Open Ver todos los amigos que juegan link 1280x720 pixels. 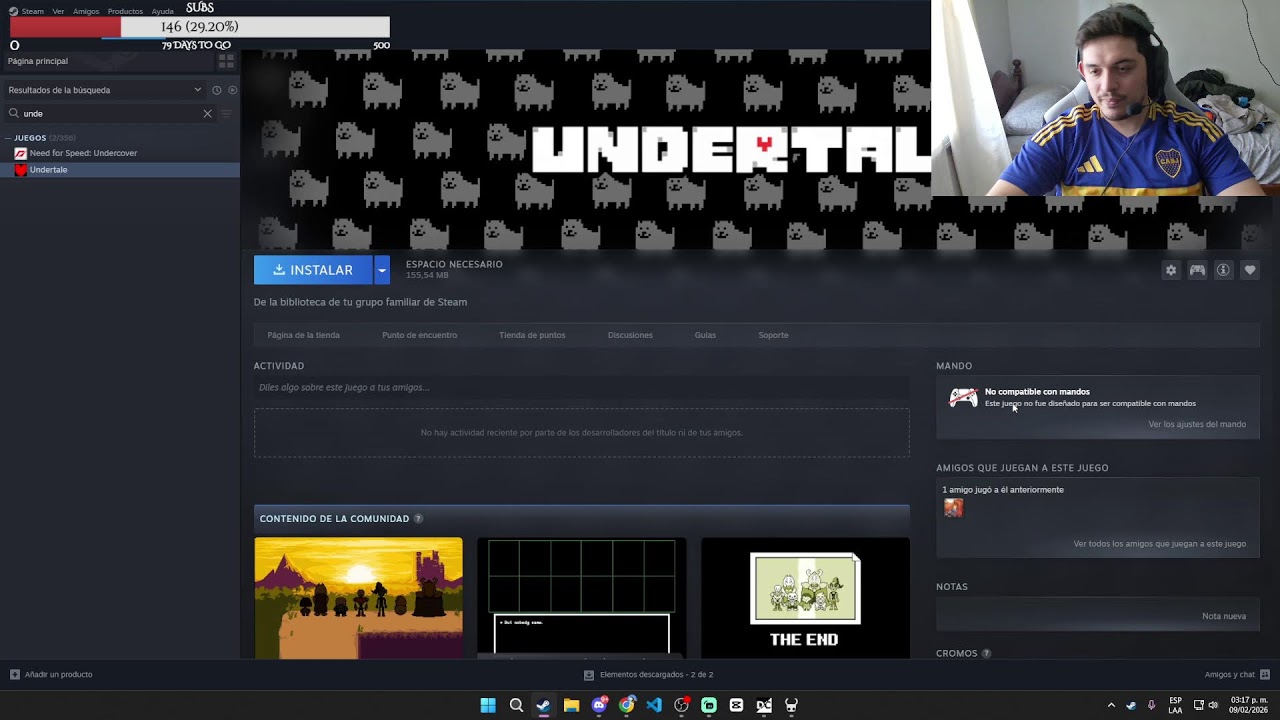coord(1159,544)
